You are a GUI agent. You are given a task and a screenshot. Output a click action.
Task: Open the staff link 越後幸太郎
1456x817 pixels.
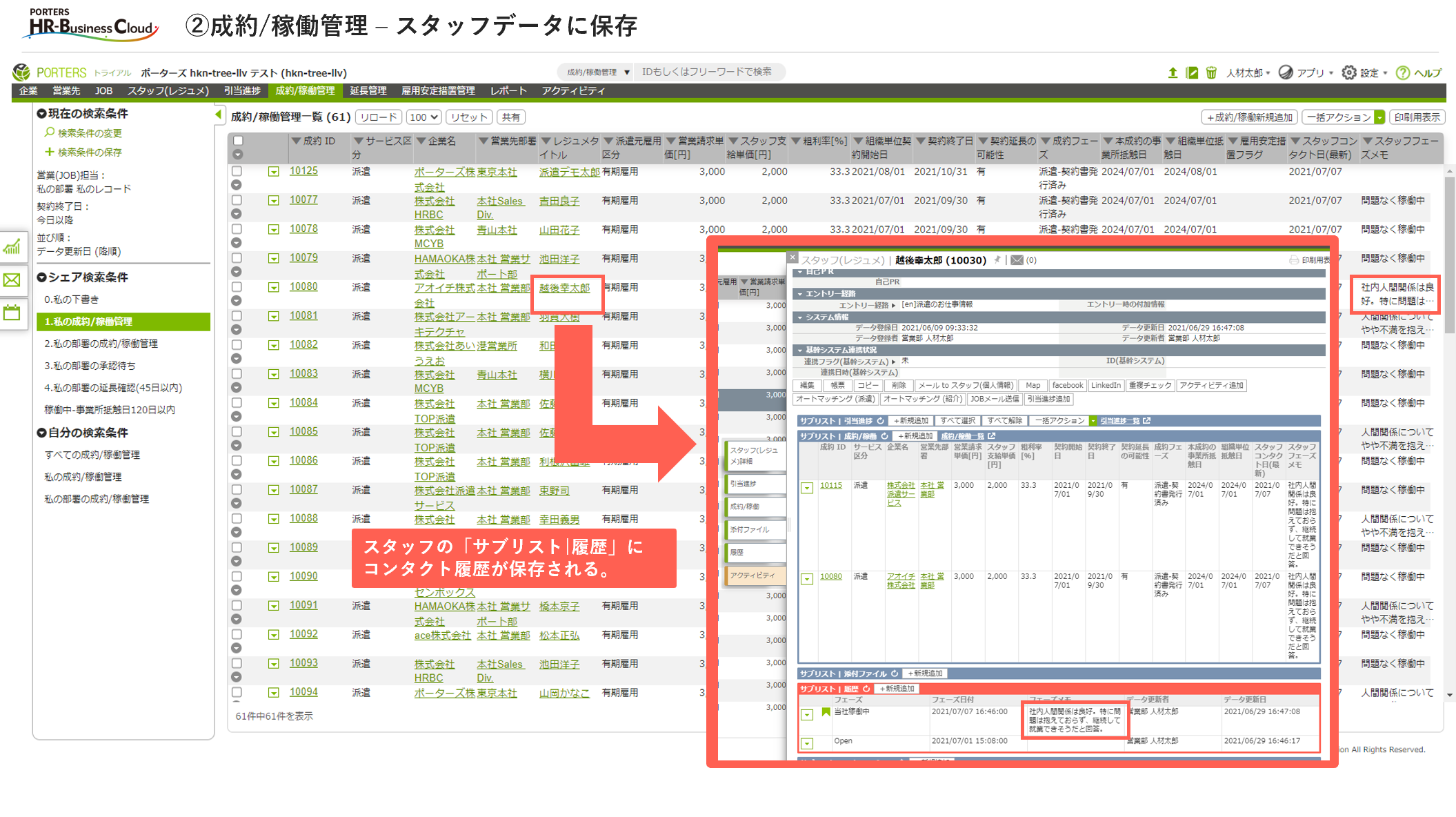pyautogui.click(x=564, y=288)
